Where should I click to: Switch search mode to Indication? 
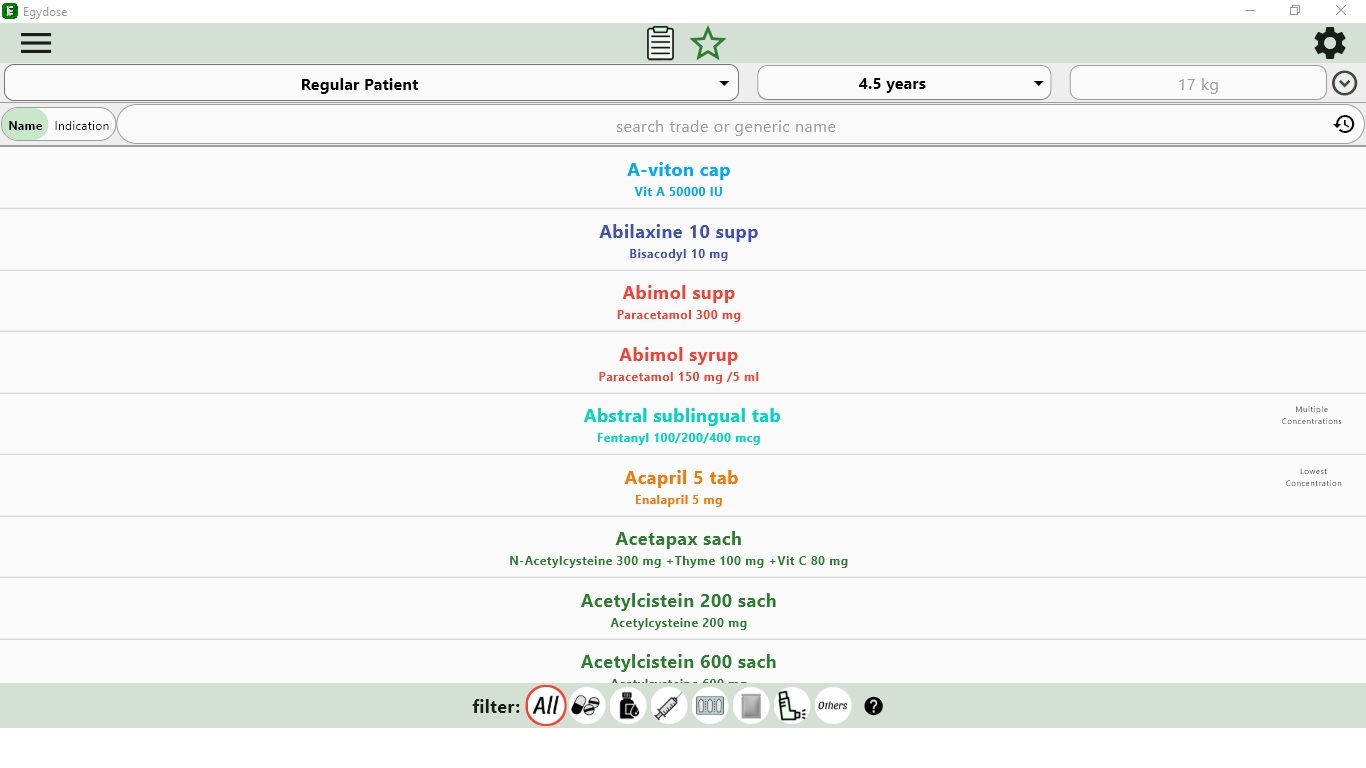point(82,126)
